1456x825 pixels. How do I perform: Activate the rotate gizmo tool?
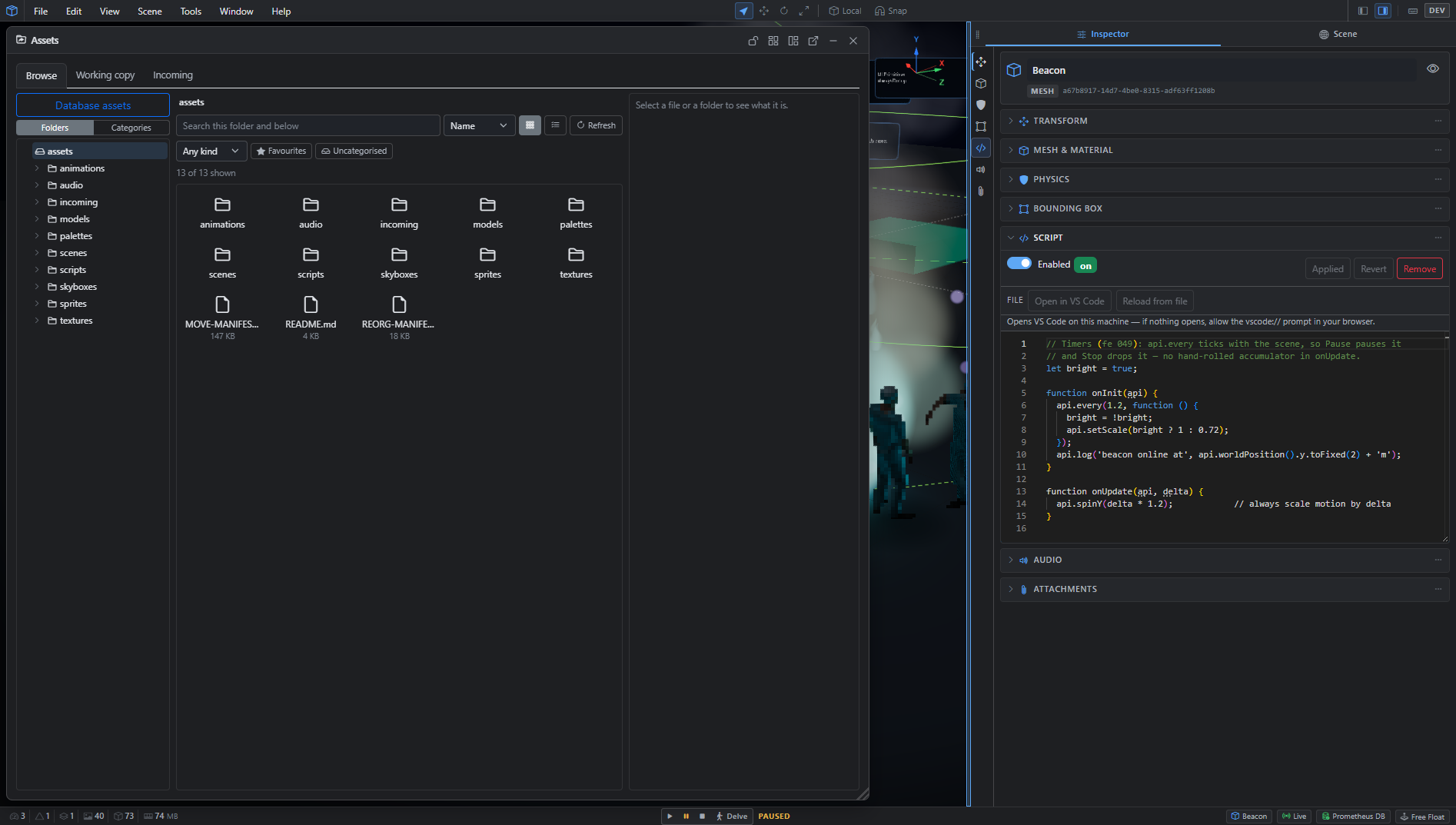pos(784,11)
